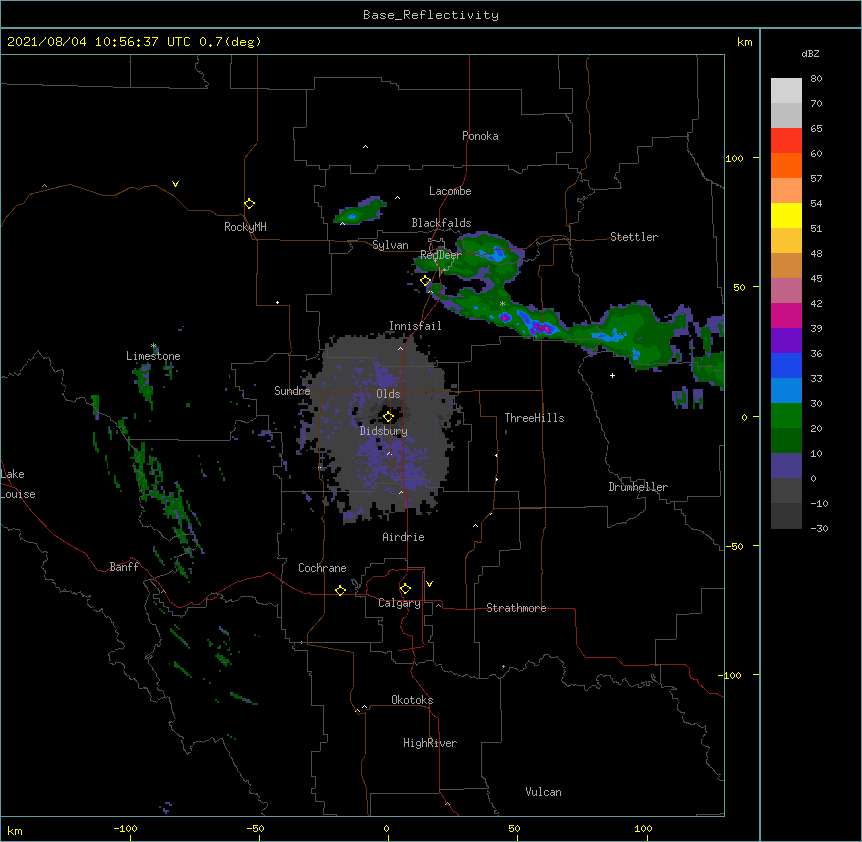Click the Olds label
The image size is (862, 842).
point(388,394)
